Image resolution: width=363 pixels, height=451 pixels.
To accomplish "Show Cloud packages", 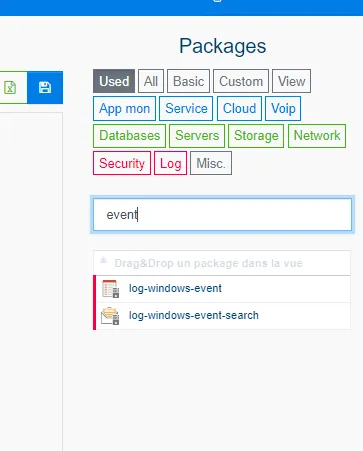I will click(239, 108).
